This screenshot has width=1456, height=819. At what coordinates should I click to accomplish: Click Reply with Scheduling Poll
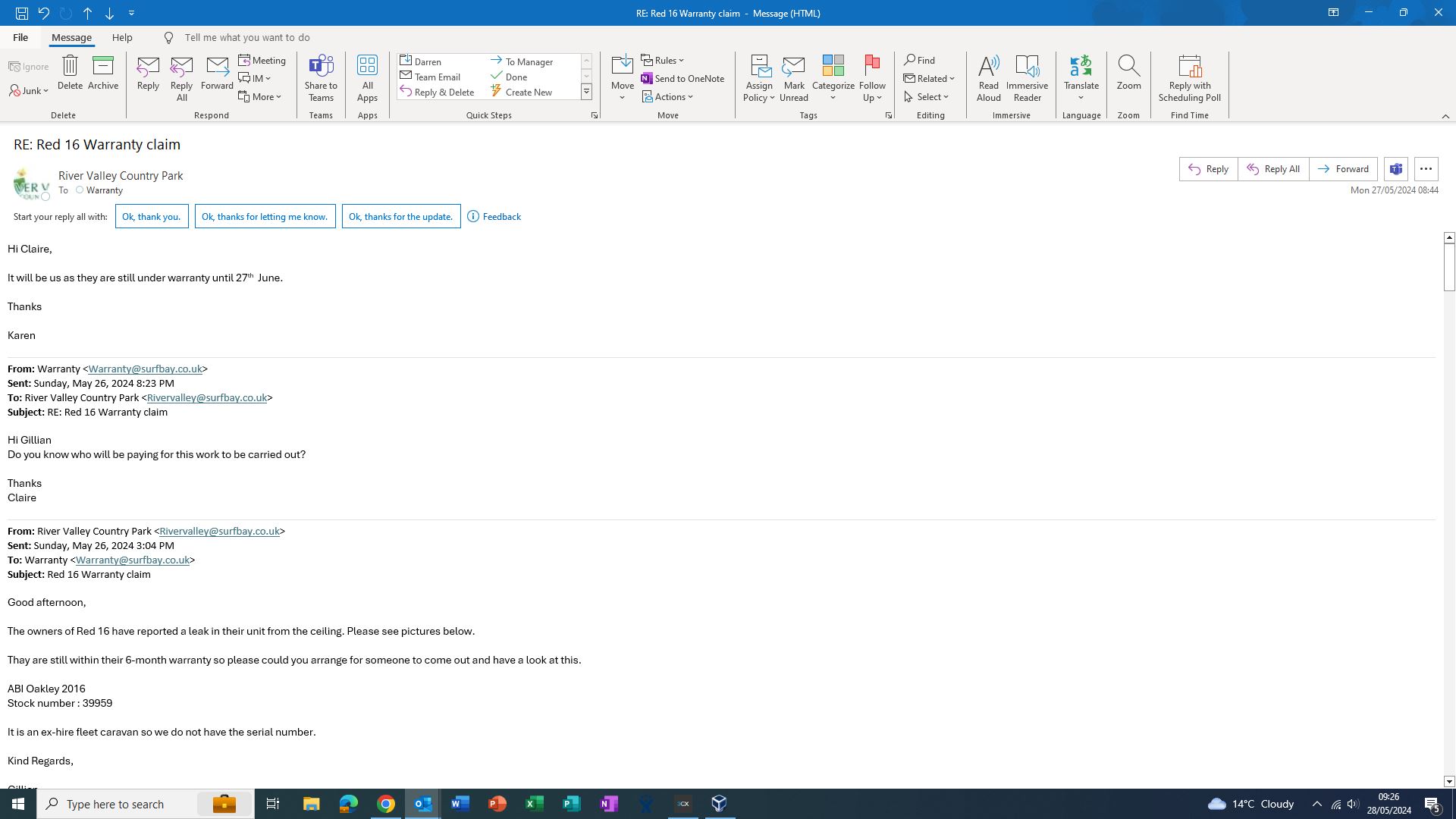click(x=1189, y=77)
